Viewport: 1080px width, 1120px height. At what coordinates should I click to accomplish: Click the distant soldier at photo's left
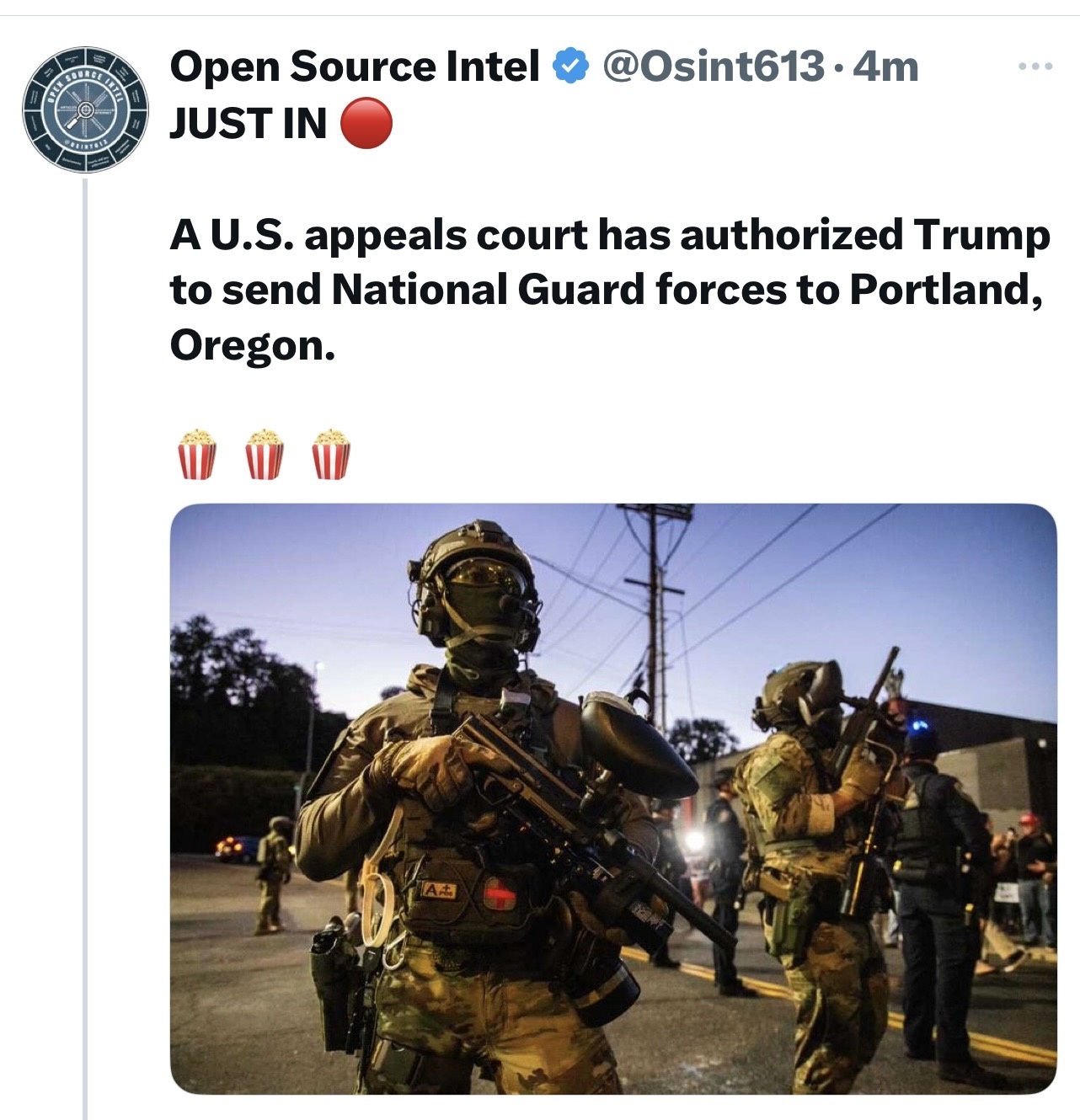click(x=272, y=874)
